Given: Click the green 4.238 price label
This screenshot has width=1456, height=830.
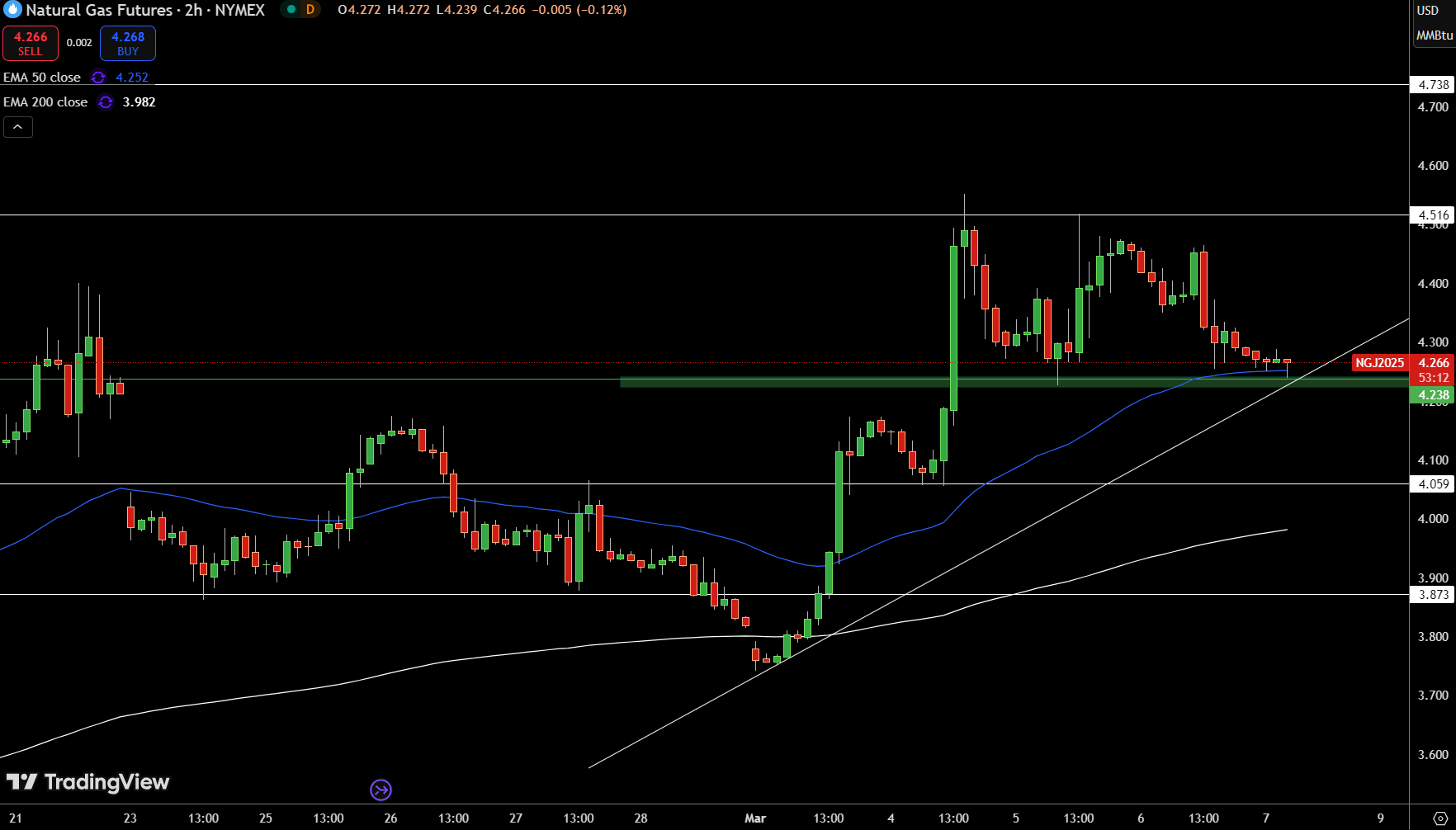Looking at the screenshot, I should coord(1432,395).
